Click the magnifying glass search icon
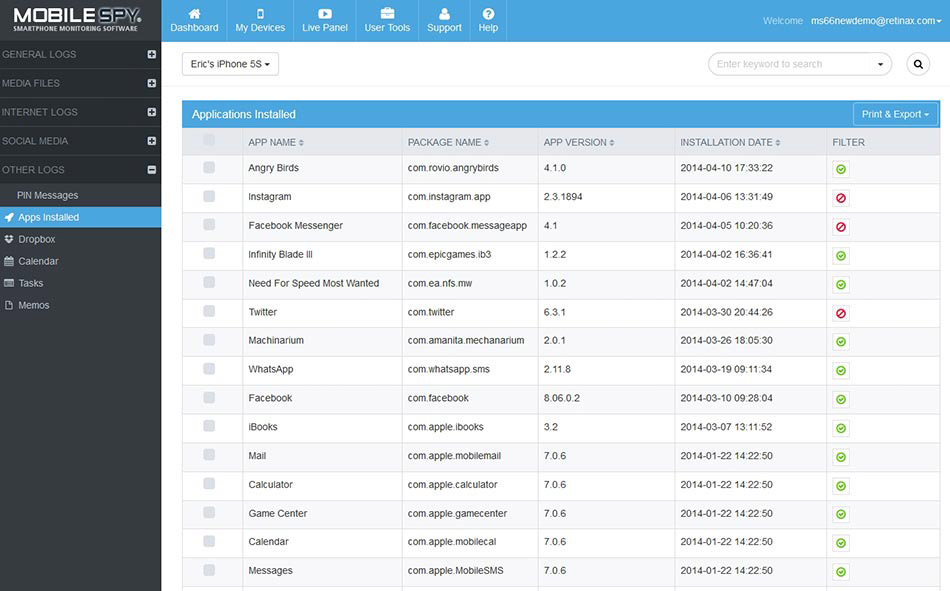 918,64
